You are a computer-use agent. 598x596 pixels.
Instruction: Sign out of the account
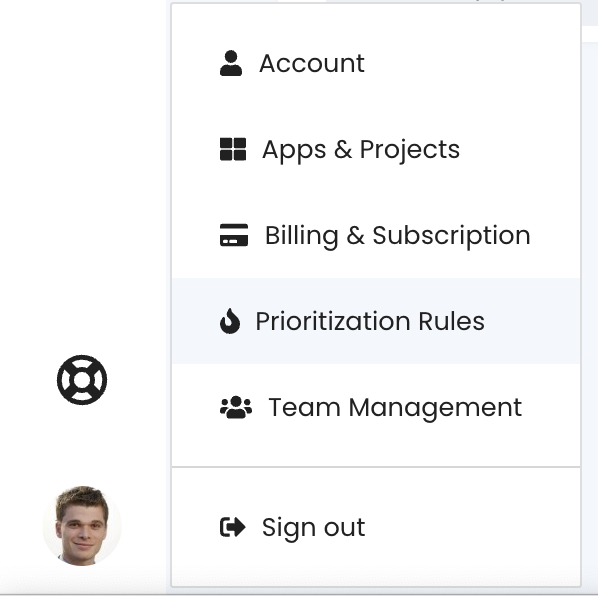(376, 527)
